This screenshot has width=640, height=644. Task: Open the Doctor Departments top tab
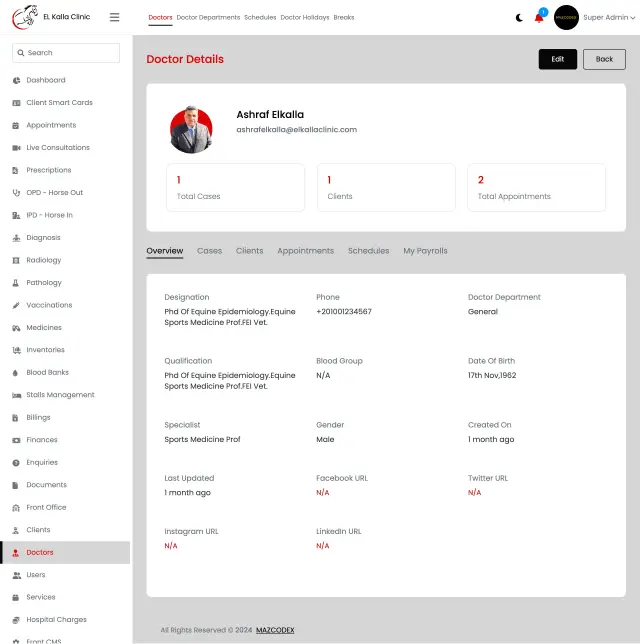click(208, 17)
